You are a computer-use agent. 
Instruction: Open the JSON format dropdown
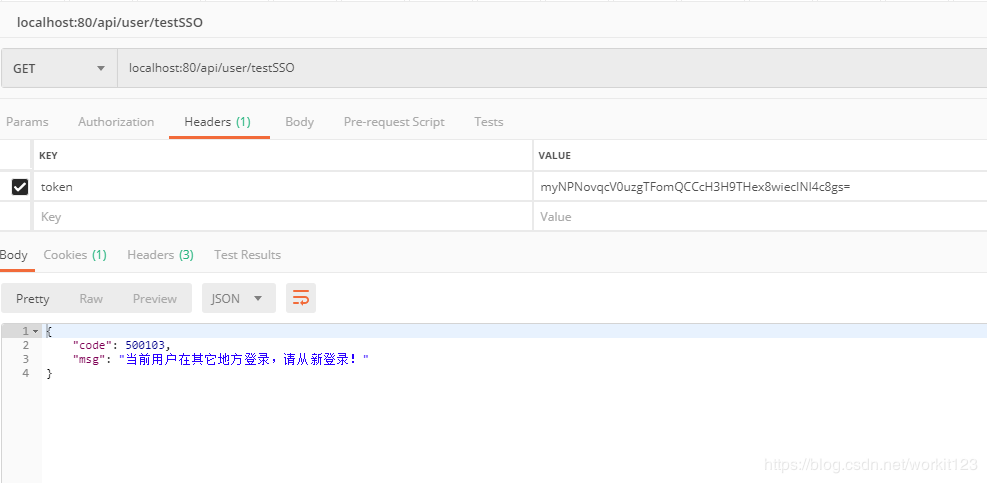pos(238,298)
